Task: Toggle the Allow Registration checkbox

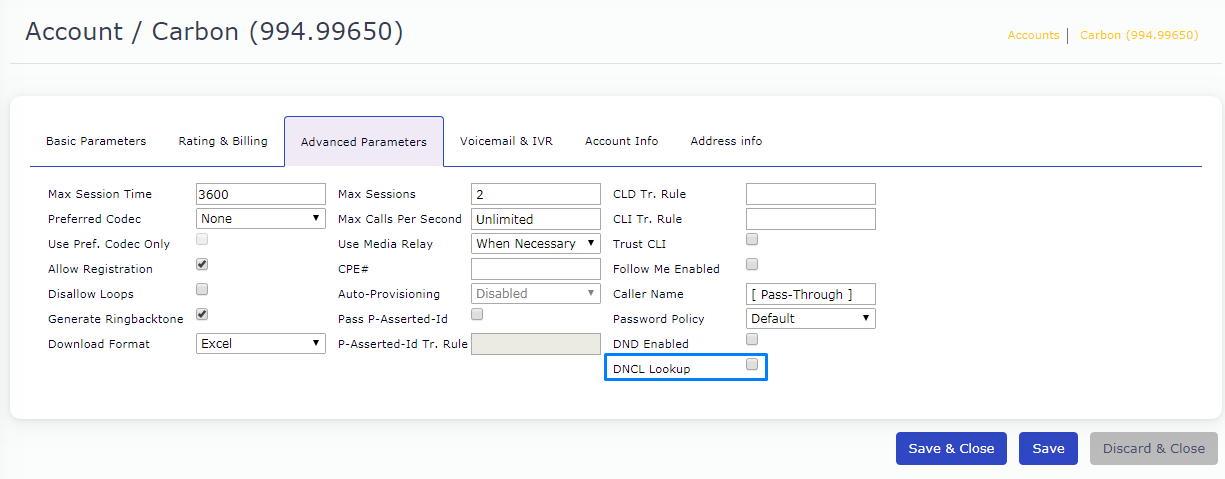Action: (202, 265)
